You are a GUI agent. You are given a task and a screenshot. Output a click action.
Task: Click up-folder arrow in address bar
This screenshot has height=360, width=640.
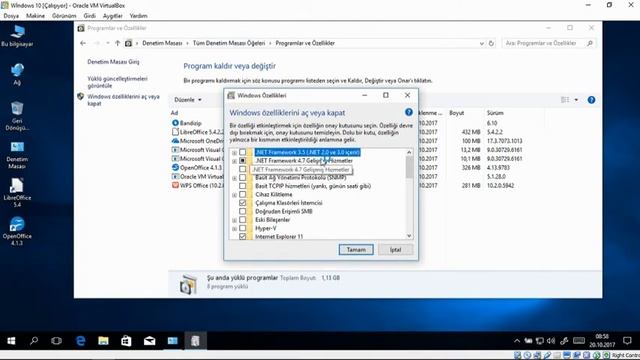tap(118, 43)
